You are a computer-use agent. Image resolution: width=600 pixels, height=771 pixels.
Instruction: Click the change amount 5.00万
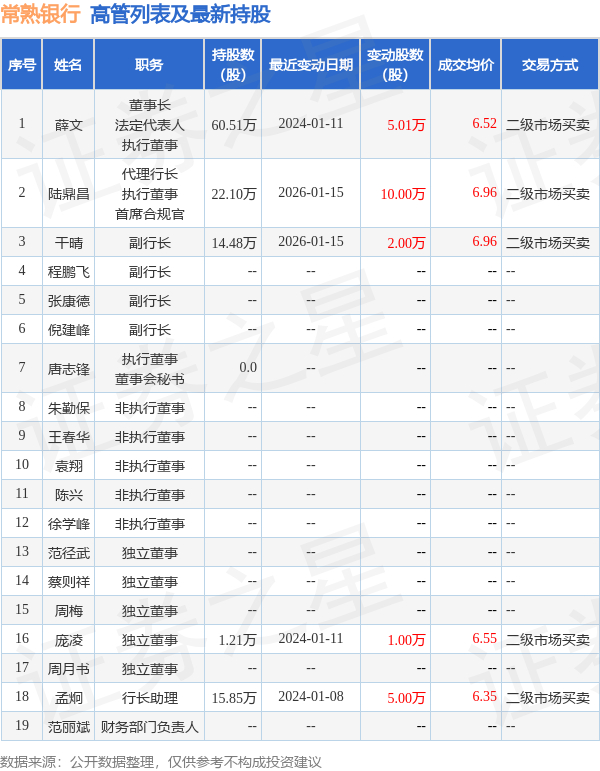coord(406,698)
